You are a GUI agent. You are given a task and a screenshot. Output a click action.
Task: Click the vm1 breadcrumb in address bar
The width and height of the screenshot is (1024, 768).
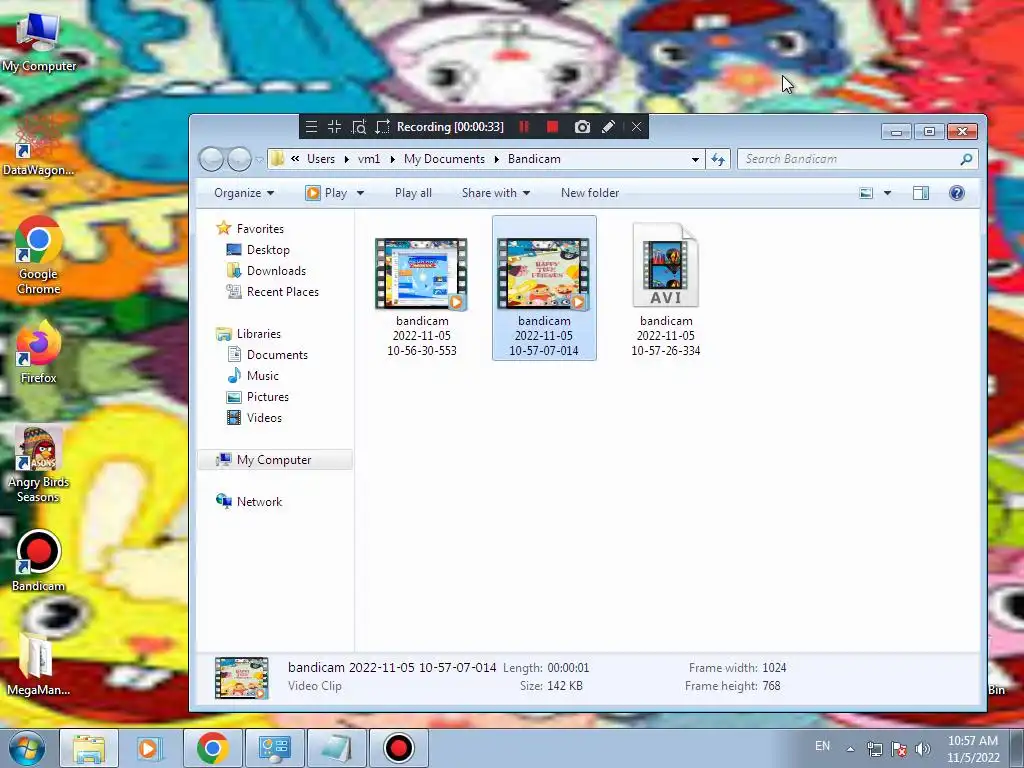(369, 159)
